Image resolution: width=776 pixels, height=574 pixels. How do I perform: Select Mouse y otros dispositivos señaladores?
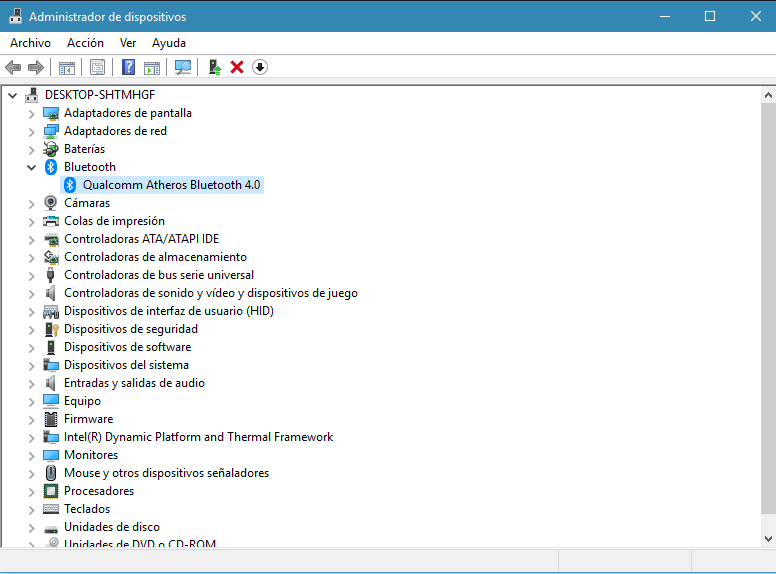coord(166,473)
